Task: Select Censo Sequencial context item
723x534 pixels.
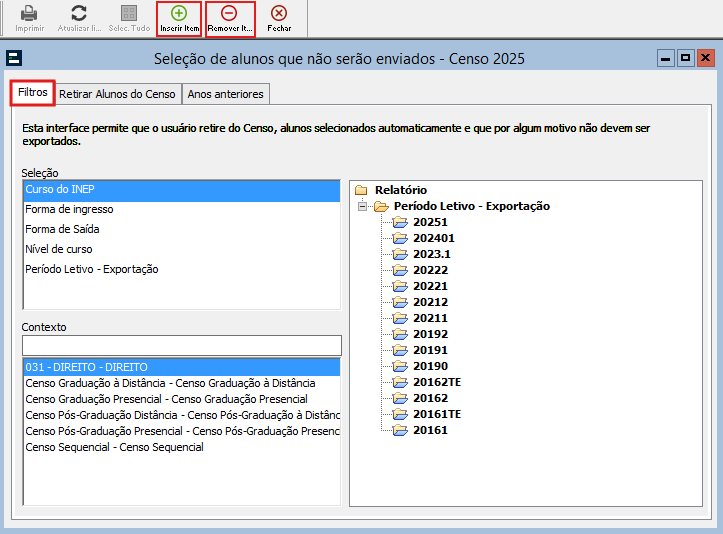Action: coord(182,447)
